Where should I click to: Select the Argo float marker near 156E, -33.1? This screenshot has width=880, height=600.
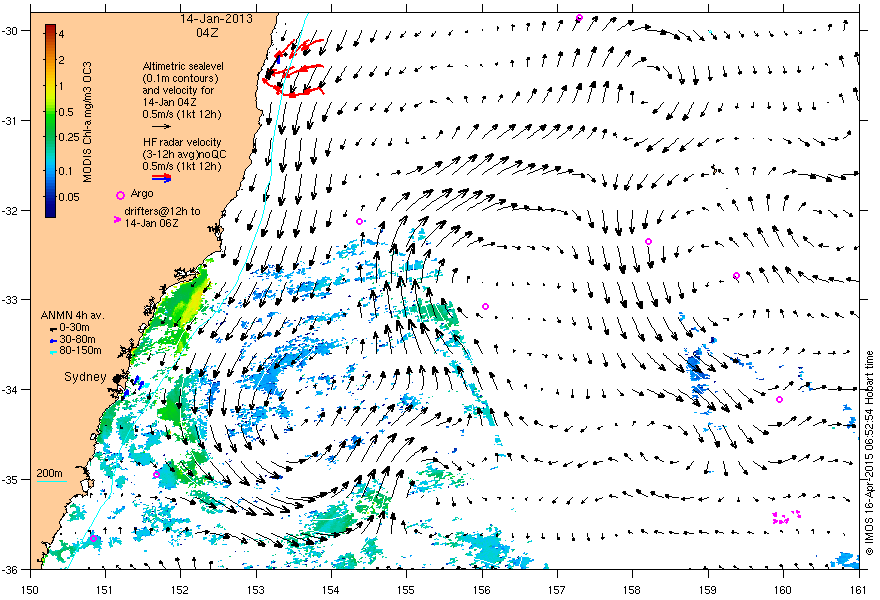click(x=485, y=306)
